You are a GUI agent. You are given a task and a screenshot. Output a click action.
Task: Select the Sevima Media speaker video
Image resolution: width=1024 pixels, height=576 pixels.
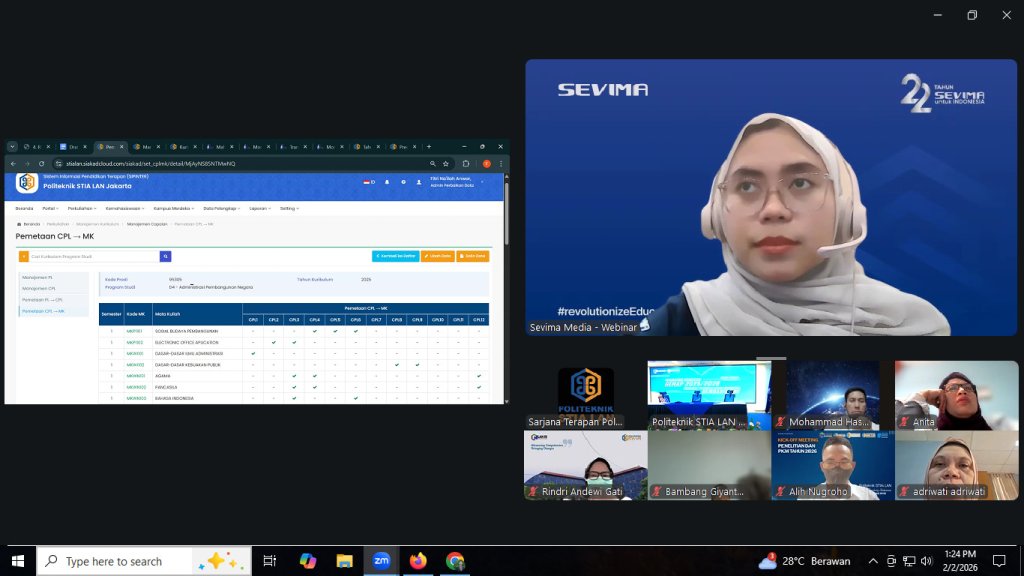coord(737,197)
